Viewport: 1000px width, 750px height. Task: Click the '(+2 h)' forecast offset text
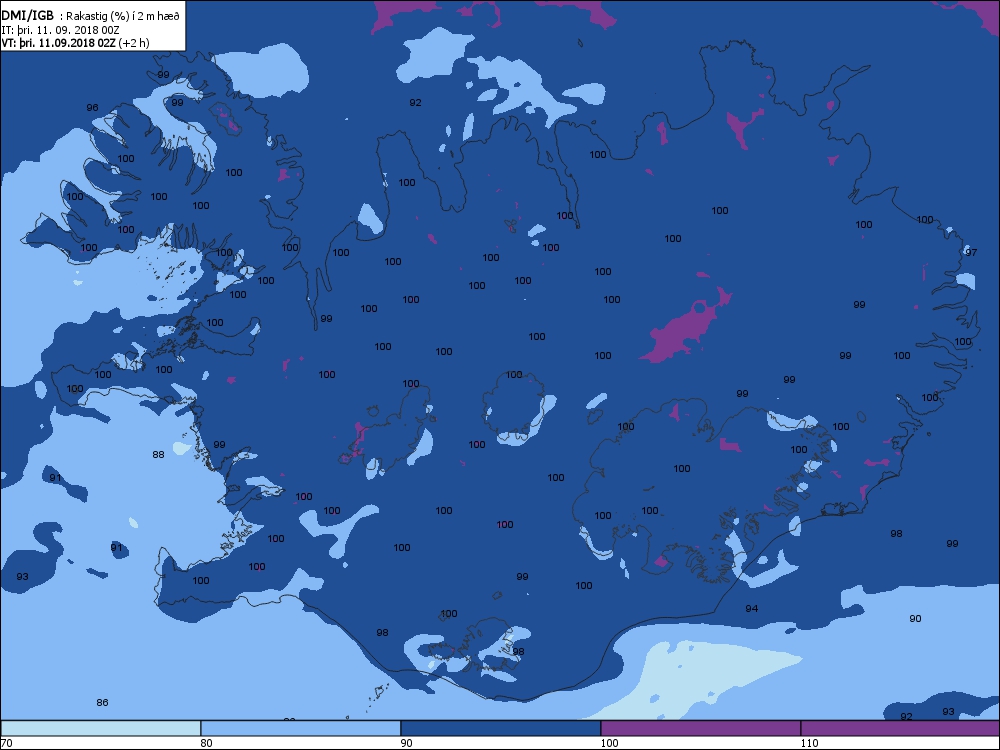tap(134, 43)
